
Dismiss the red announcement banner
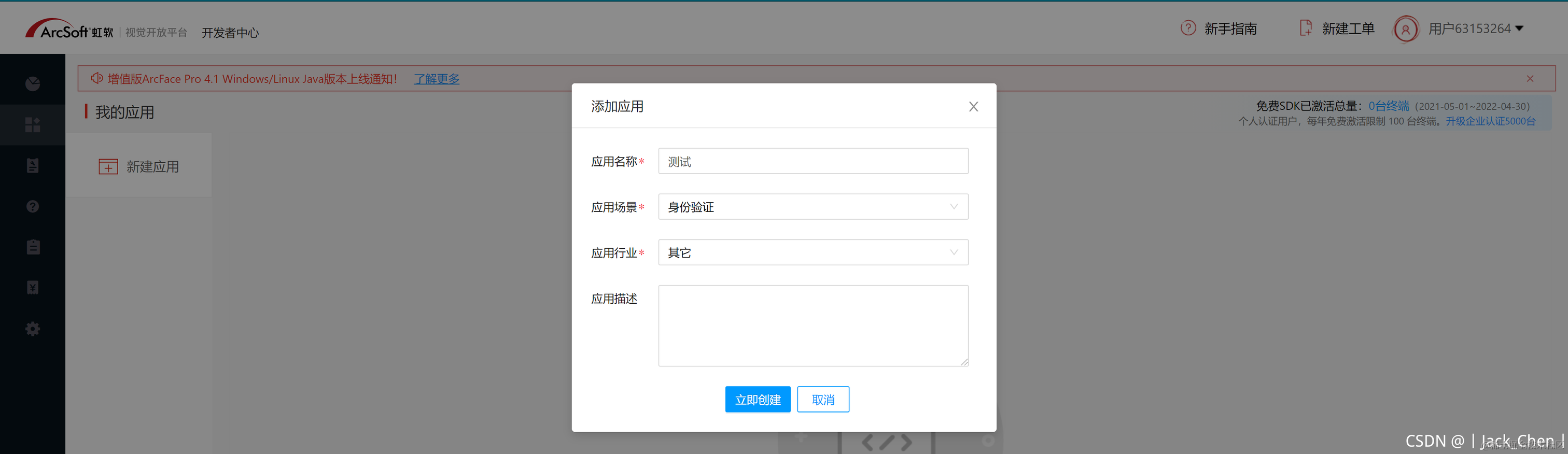pos(1530,78)
